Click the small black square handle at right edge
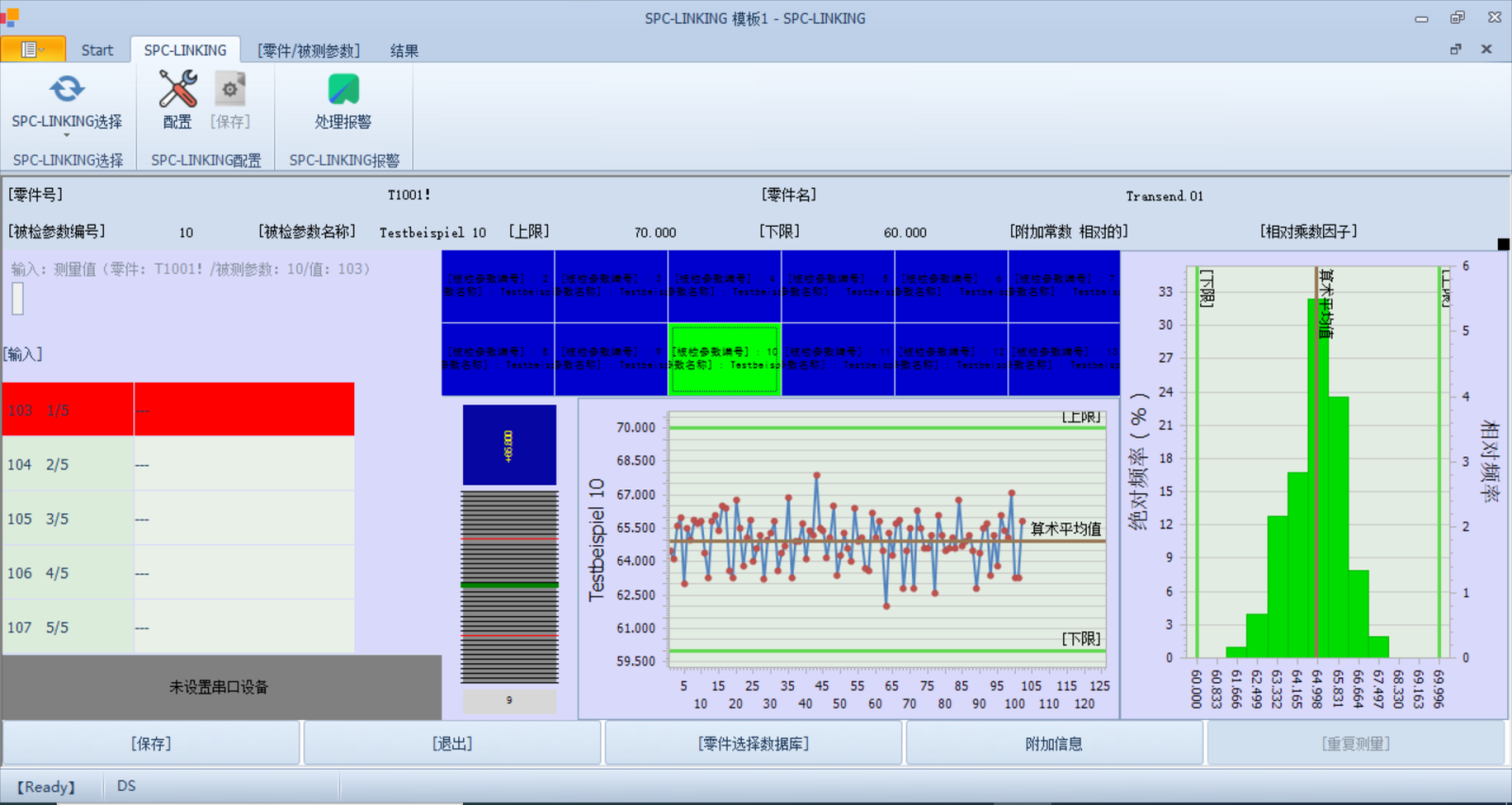 (x=1503, y=245)
